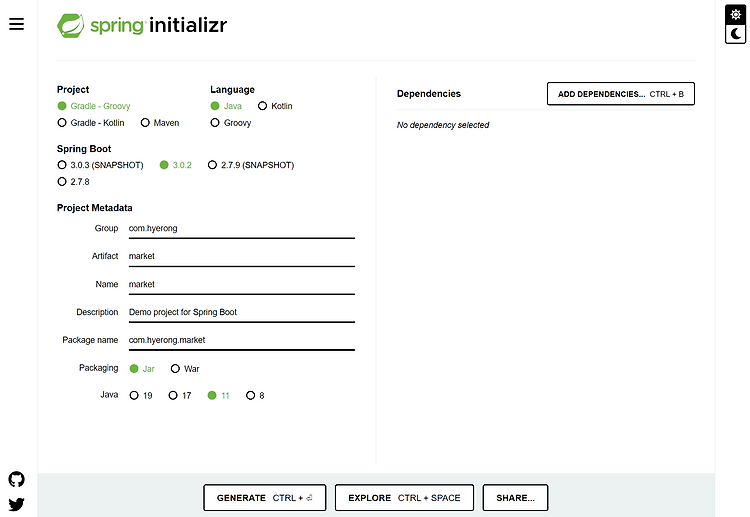The height and width of the screenshot is (517, 750).
Task: Open the GitHub icon link
Action: [17, 479]
